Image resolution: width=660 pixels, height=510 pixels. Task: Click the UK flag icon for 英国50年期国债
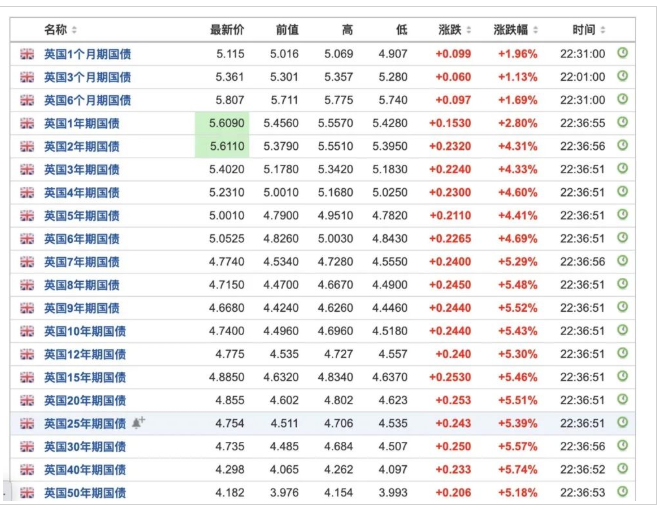[27, 493]
